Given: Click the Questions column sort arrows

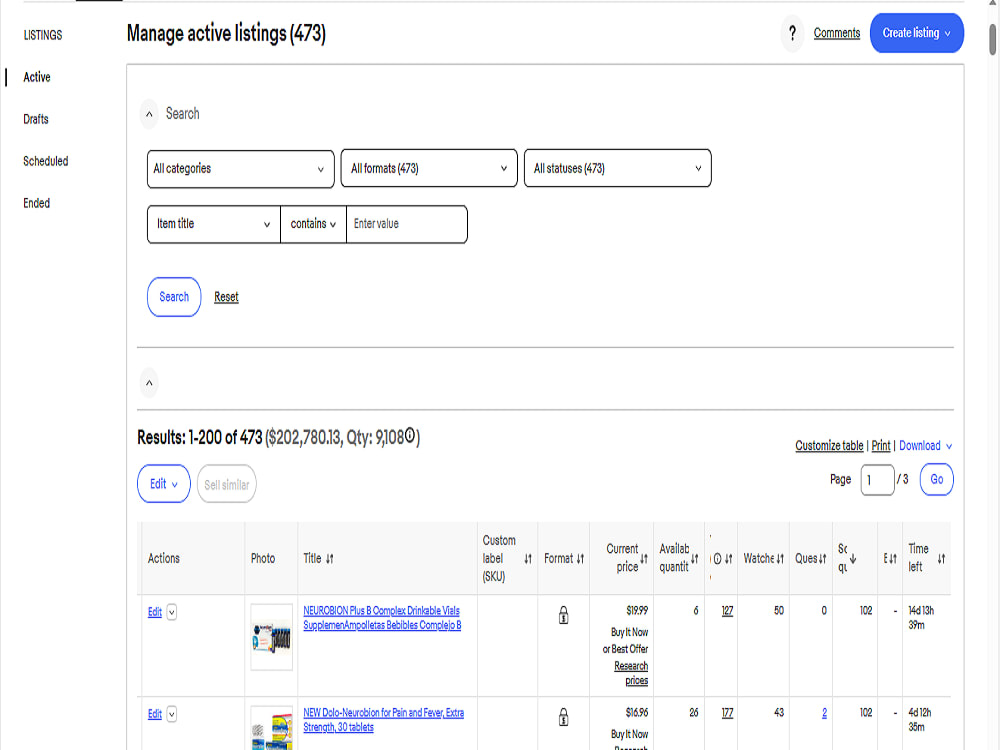Looking at the screenshot, I should point(822,558).
